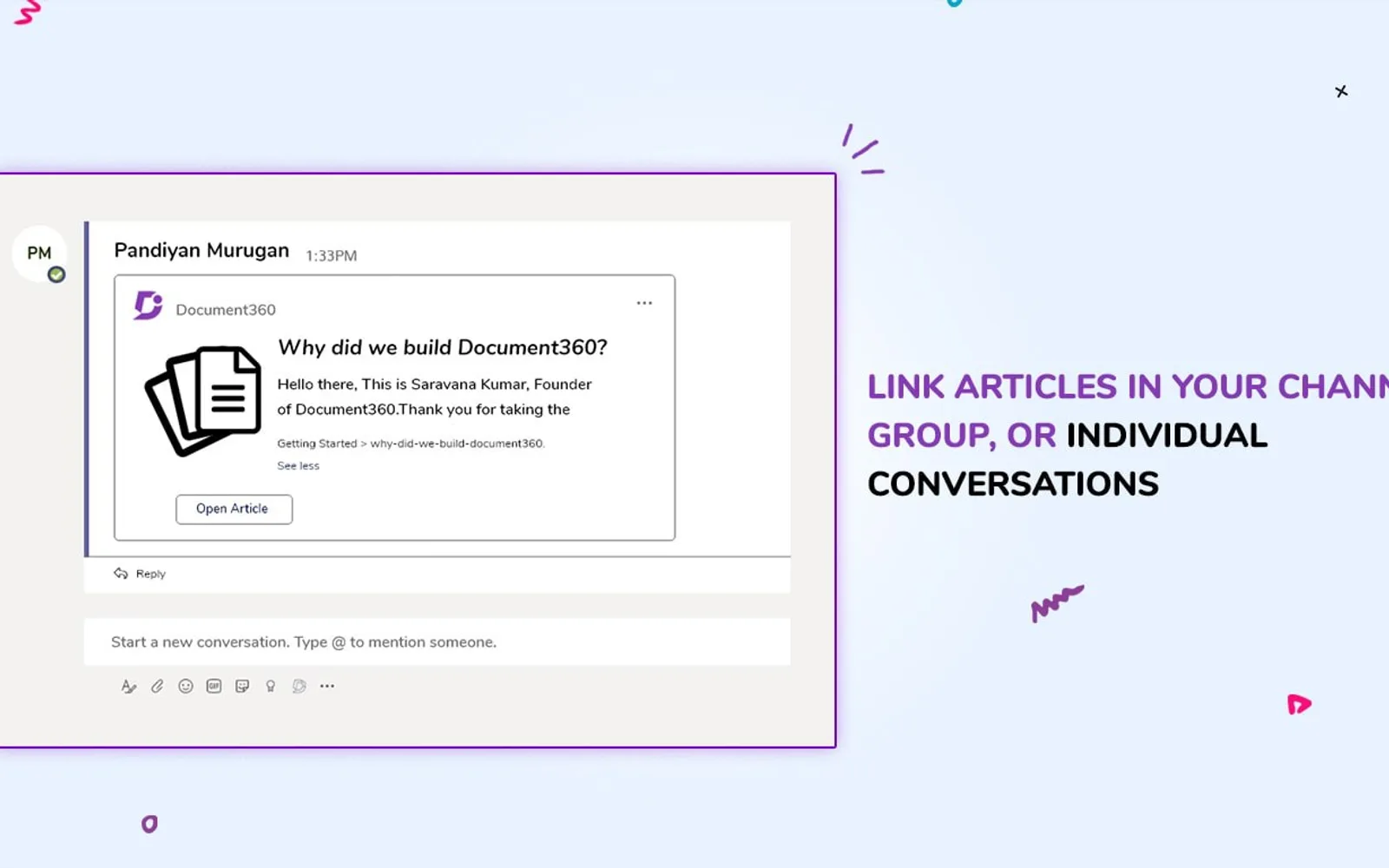Click the Start a new conversation field
Viewport: 1389px width, 868px height.
[x=437, y=642]
